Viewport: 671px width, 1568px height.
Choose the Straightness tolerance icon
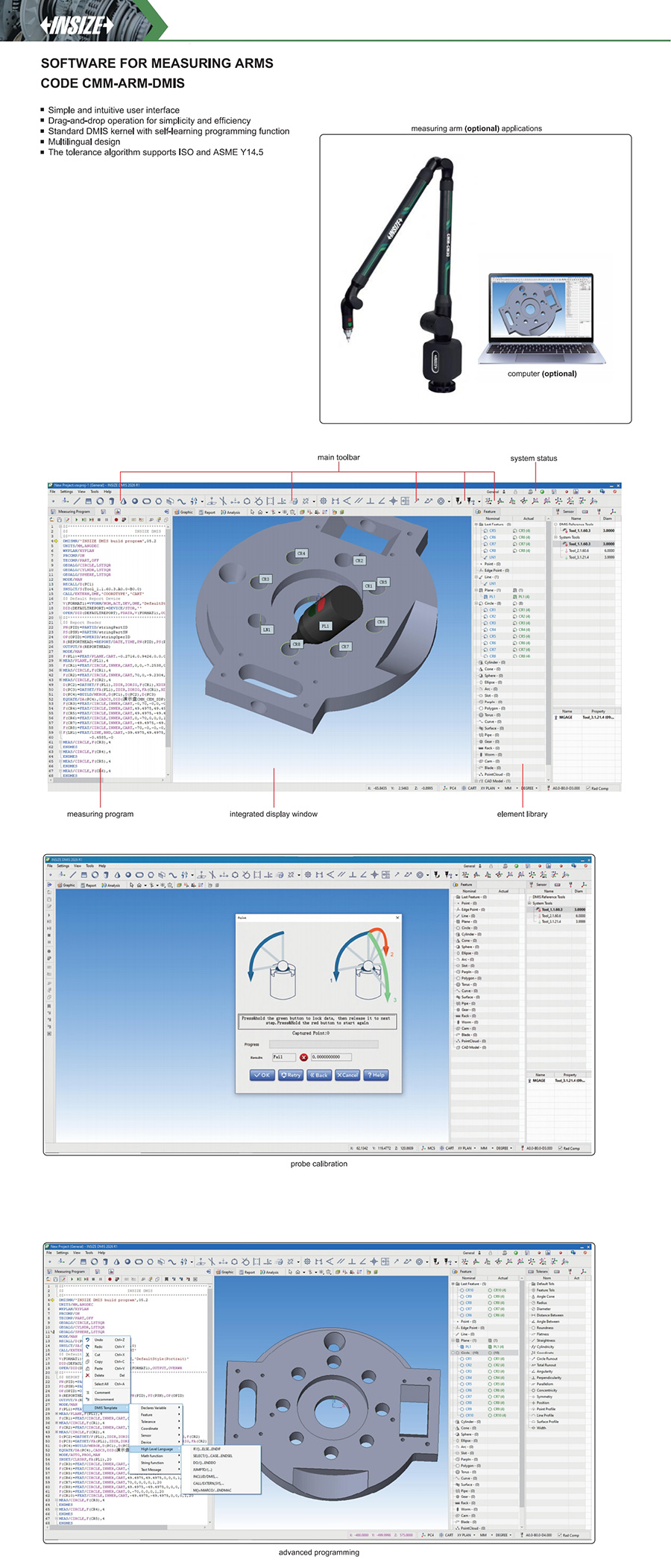click(x=533, y=1340)
